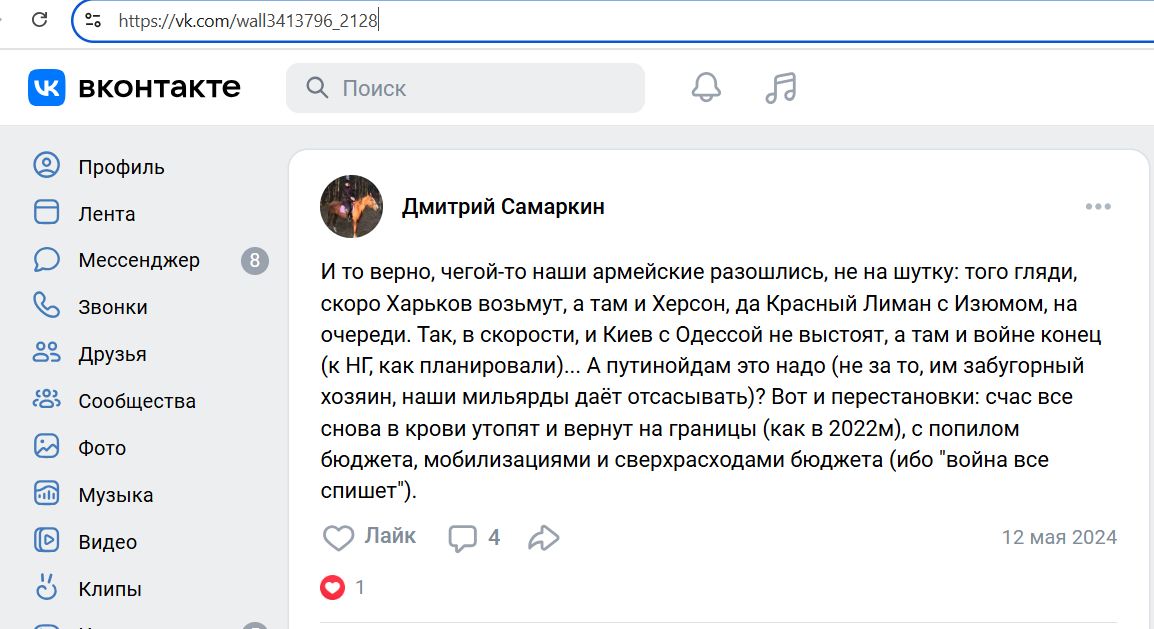The height and width of the screenshot is (629, 1154).
Task: Click the author's avatar thumbnail
Action: pyautogui.click(x=351, y=206)
